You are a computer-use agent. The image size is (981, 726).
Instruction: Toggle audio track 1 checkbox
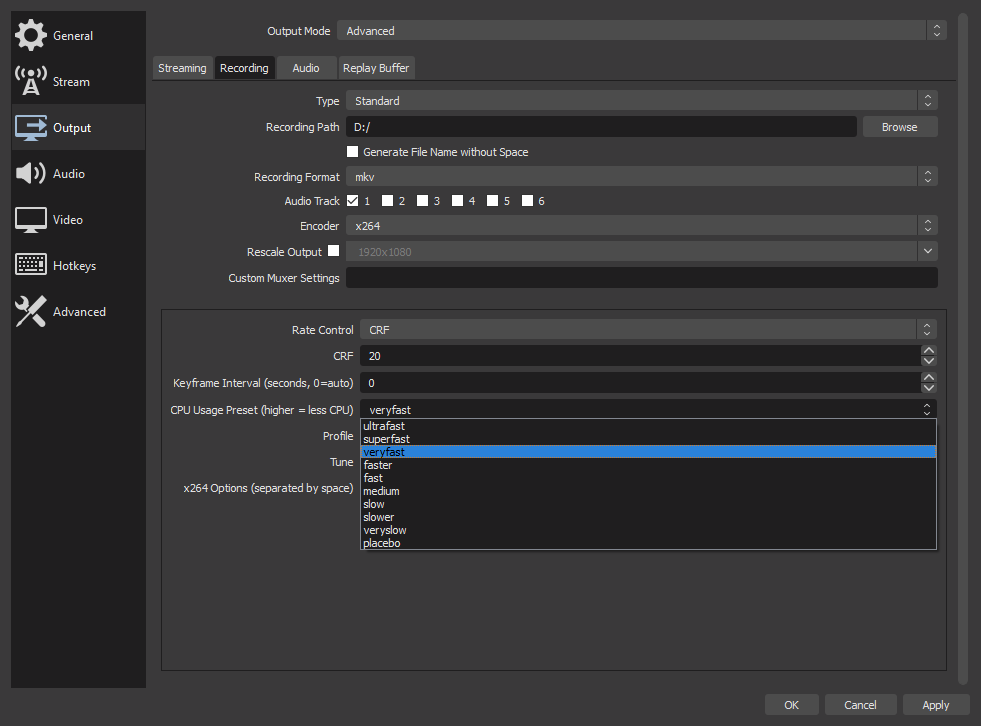[x=353, y=200]
